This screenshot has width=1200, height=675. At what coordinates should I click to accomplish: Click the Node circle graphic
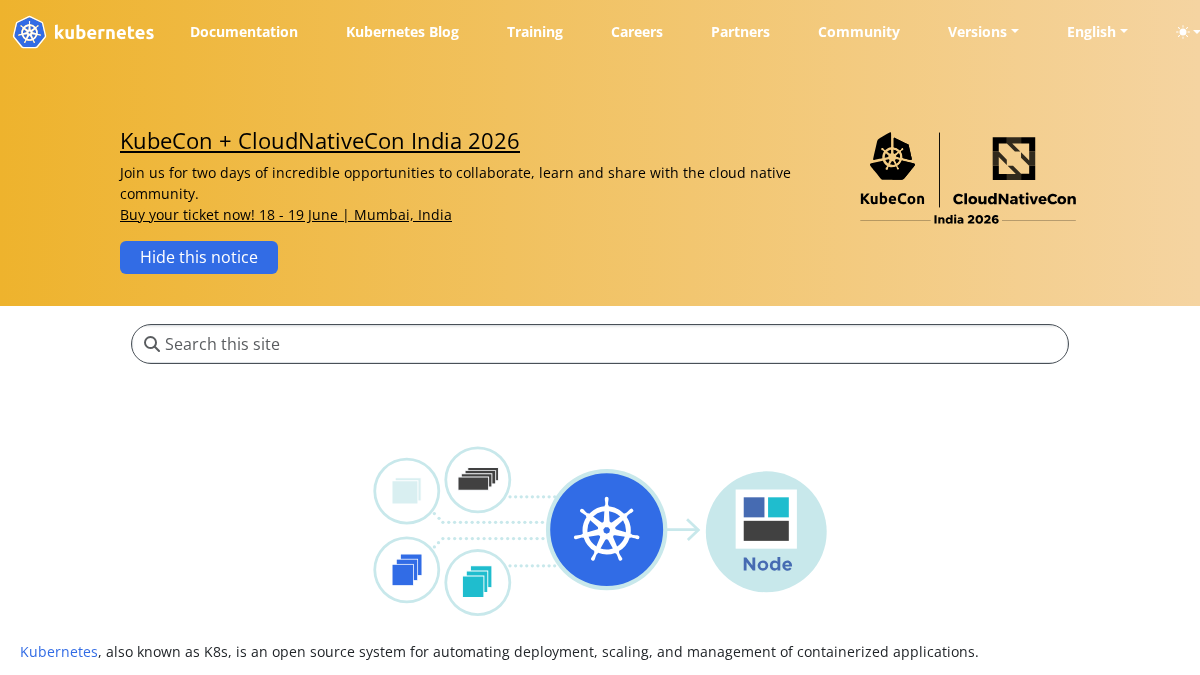tap(766, 531)
